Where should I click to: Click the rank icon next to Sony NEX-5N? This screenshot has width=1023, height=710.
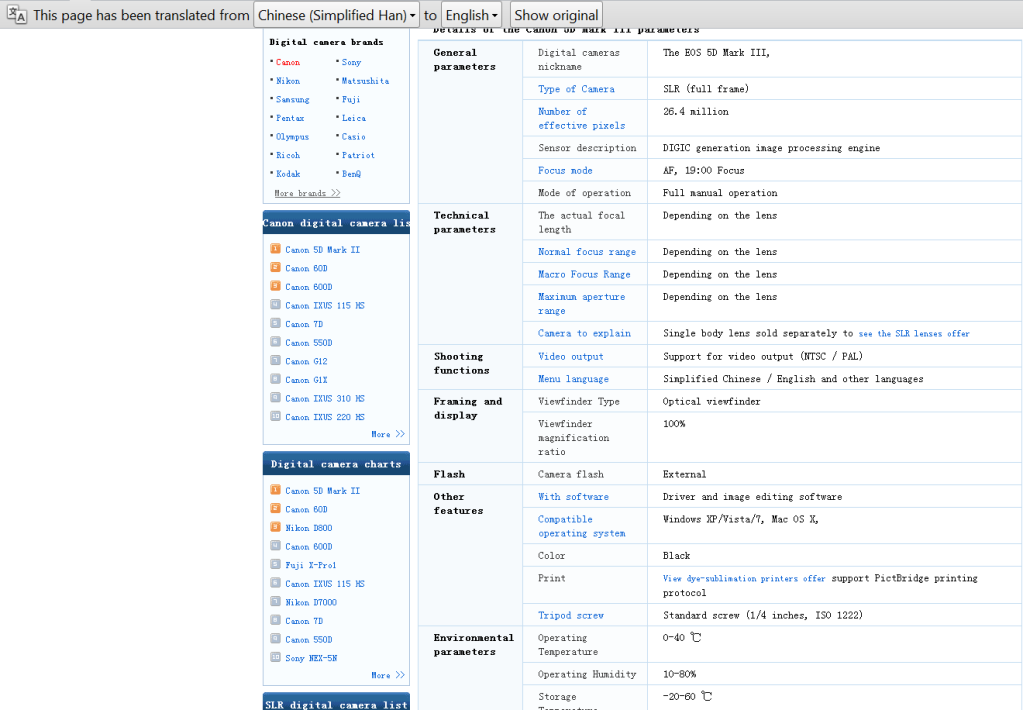(275, 657)
